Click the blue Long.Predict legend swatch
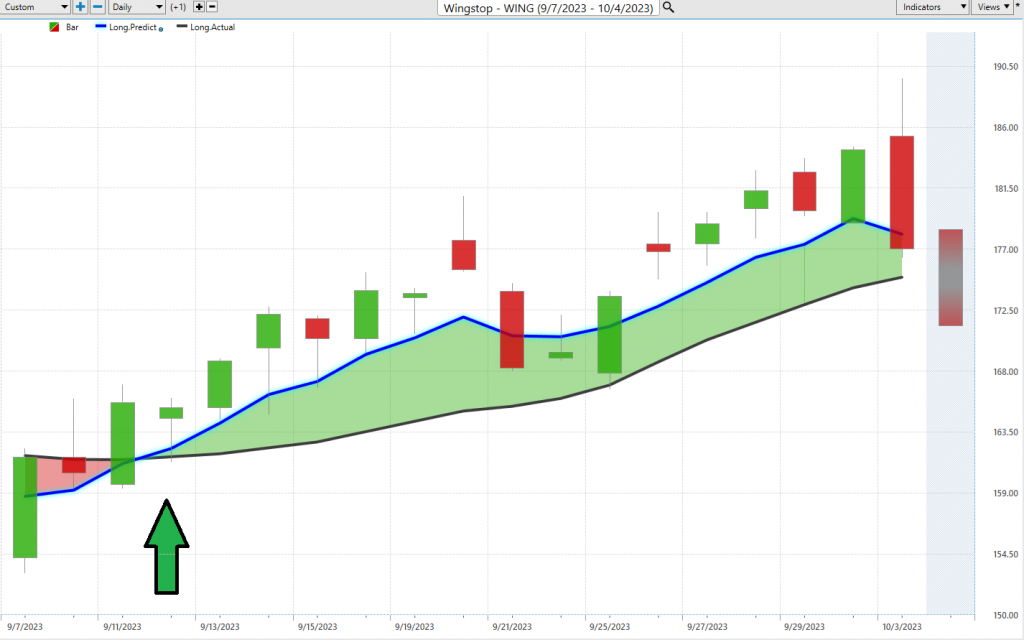The image size is (1024, 640). coord(101,27)
